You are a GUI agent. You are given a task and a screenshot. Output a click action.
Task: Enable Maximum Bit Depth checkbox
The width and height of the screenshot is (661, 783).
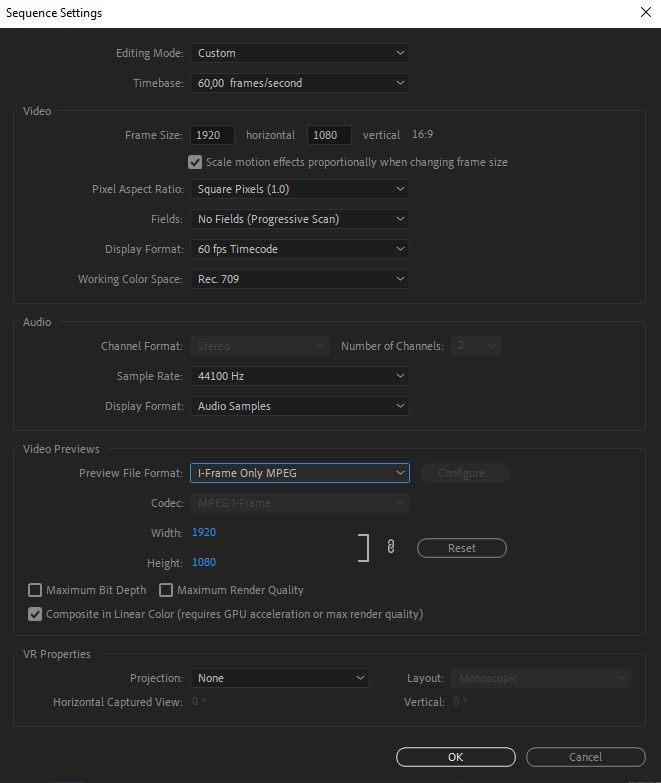(x=35, y=590)
